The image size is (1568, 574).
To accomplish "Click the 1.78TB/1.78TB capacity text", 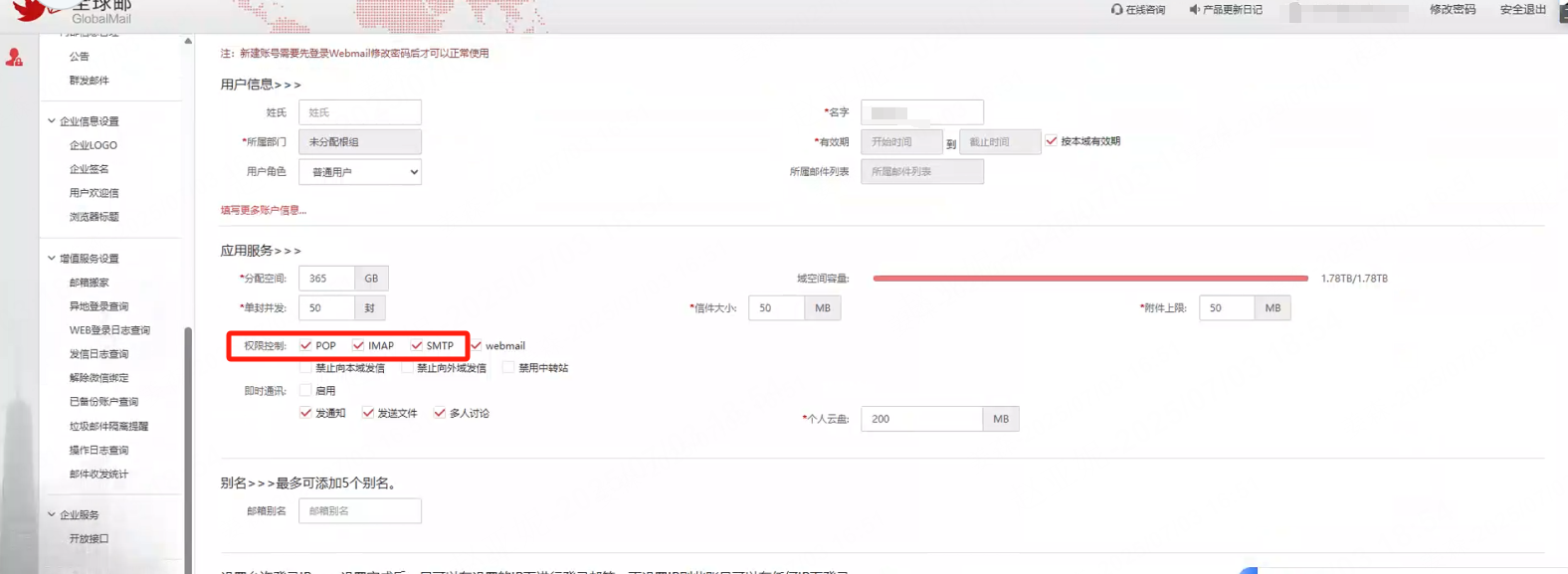I will pos(1354,279).
